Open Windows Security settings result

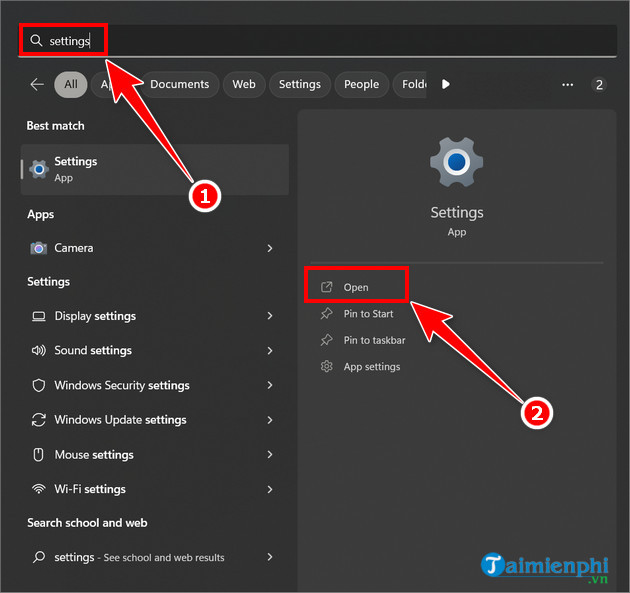click(x=155, y=385)
